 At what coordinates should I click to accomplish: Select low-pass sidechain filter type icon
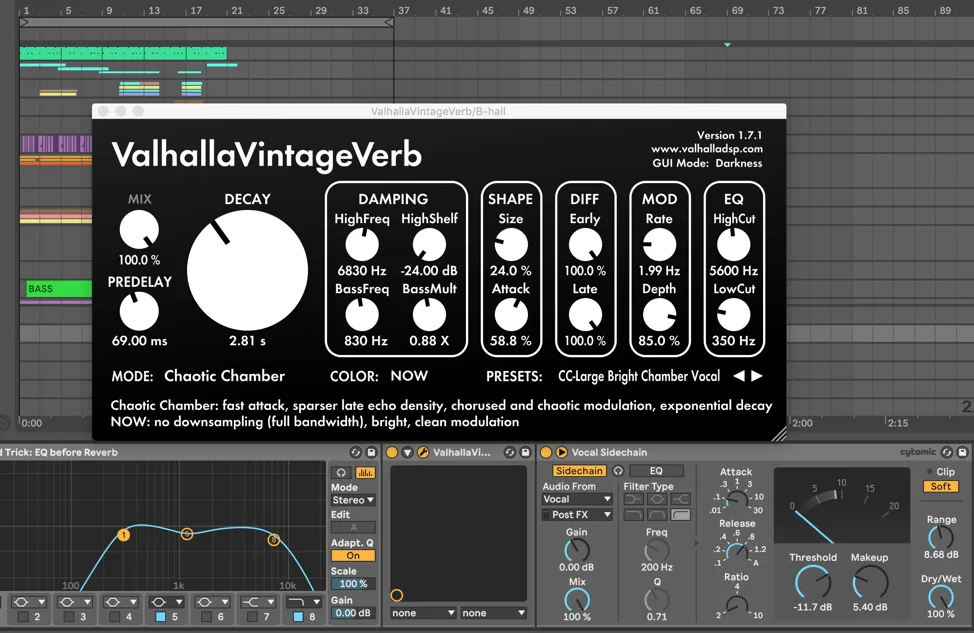tap(633, 514)
